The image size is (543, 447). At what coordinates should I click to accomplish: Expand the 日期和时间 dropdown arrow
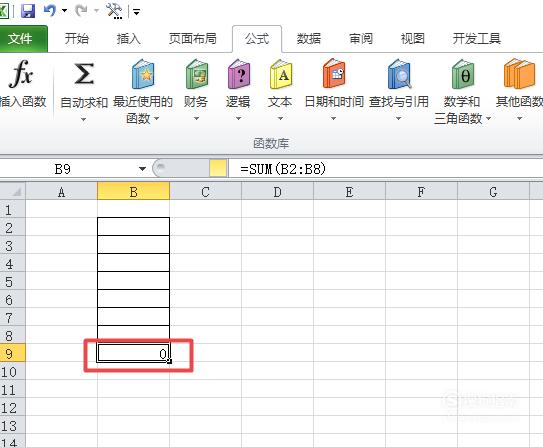coord(333,119)
